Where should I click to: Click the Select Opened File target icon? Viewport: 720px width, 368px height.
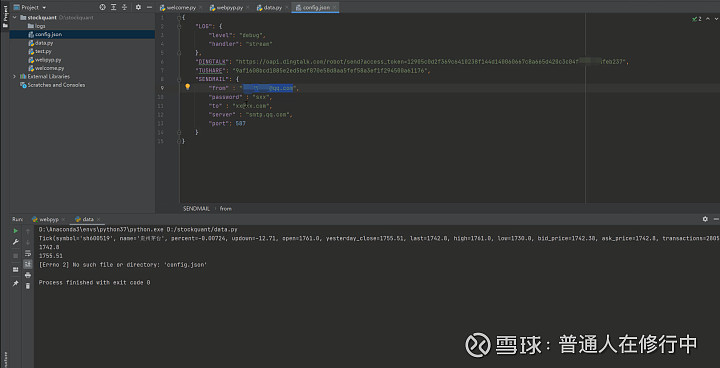pyautogui.click(x=103, y=7)
